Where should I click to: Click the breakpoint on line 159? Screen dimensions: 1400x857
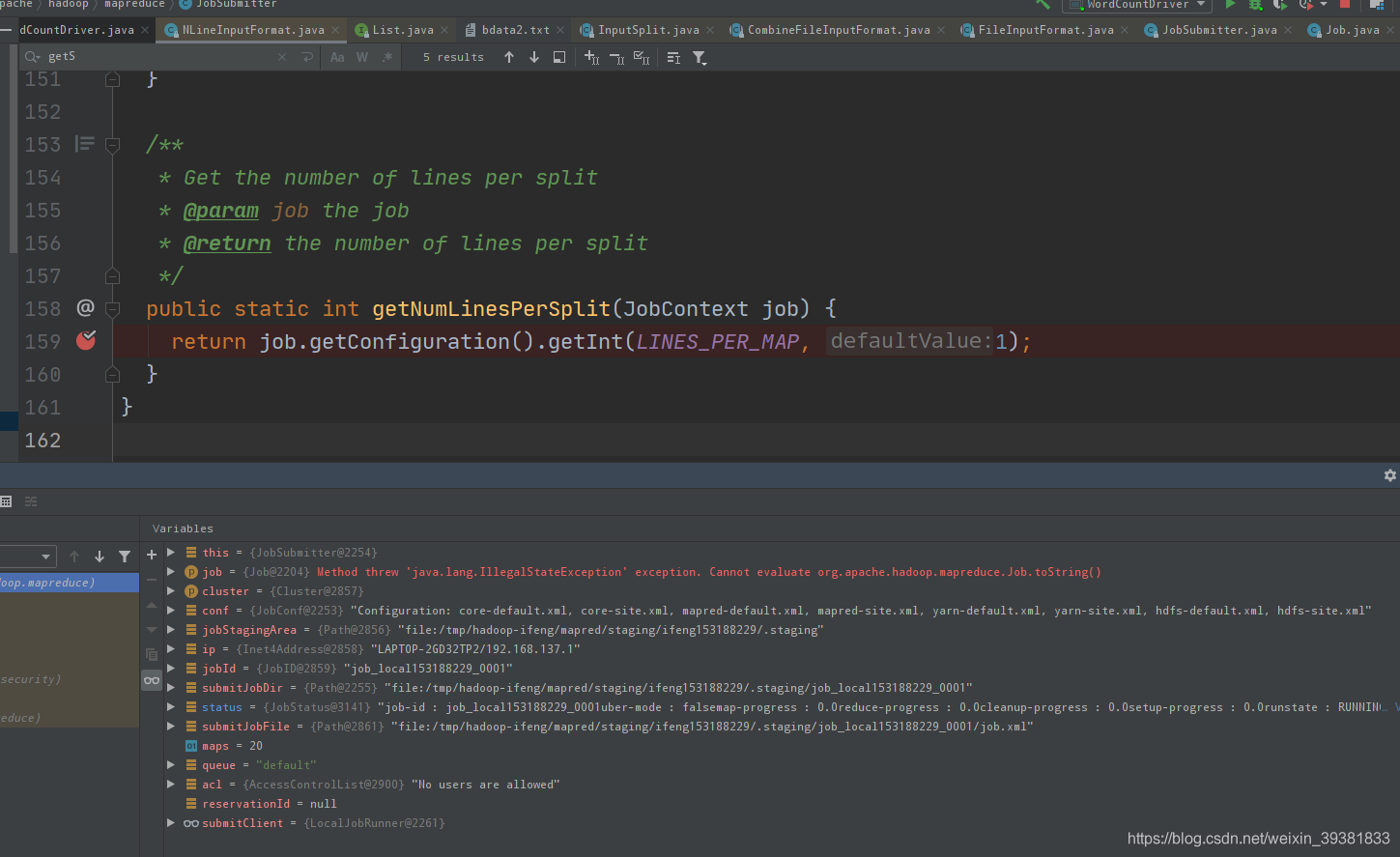coord(86,340)
